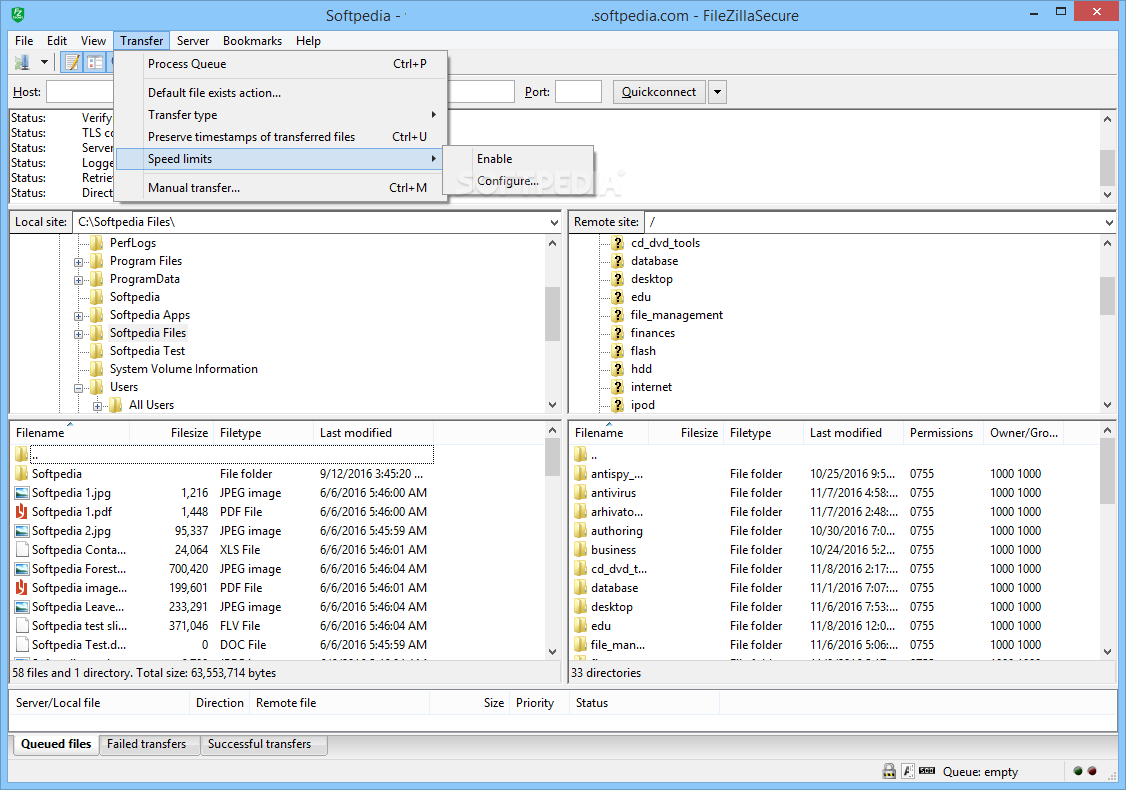This screenshot has width=1126, height=790.
Task: Toggle the message log display icon
Action: pos(72,62)
